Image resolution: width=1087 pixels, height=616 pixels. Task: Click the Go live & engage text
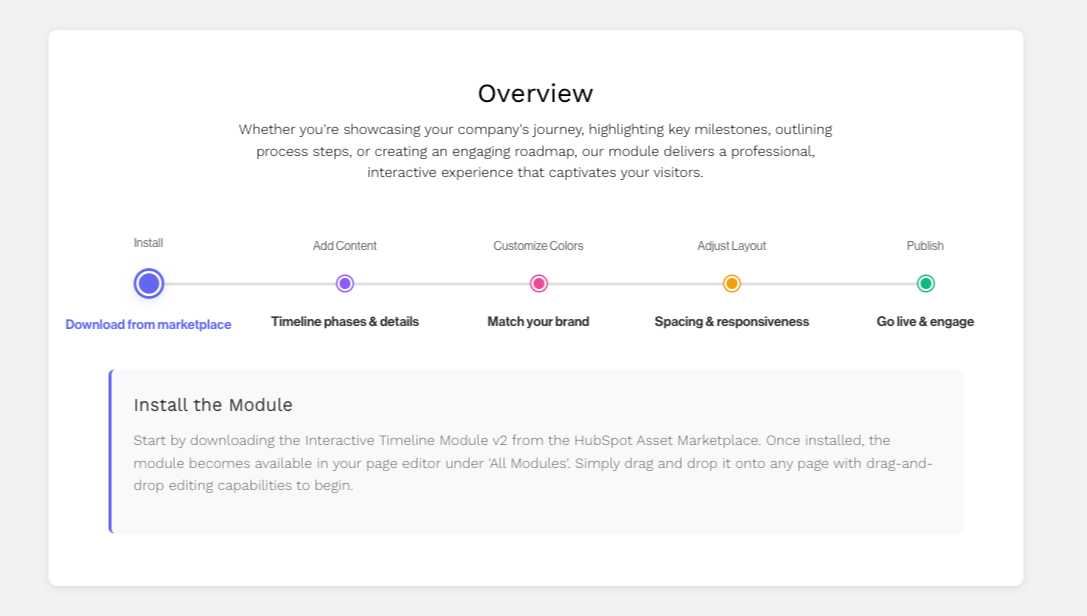(x=925, y=321)
